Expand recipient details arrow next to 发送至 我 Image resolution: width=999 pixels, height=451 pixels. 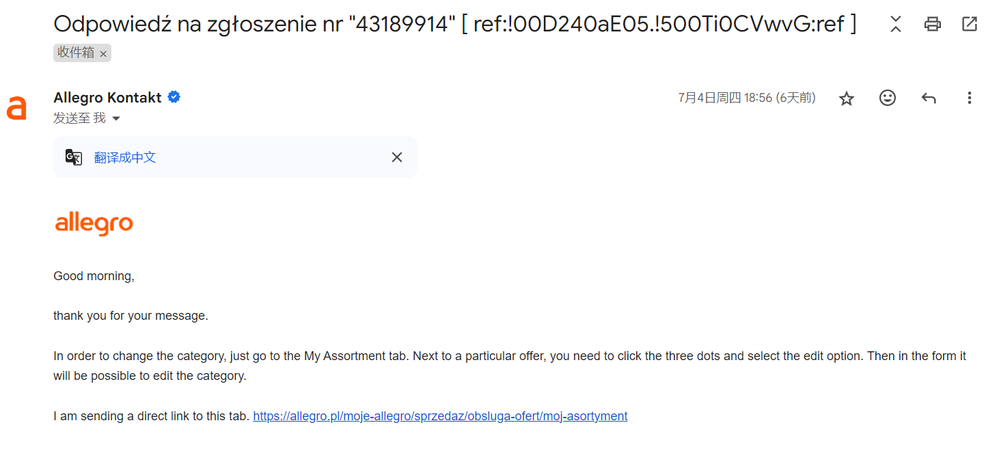click(116, 118)
